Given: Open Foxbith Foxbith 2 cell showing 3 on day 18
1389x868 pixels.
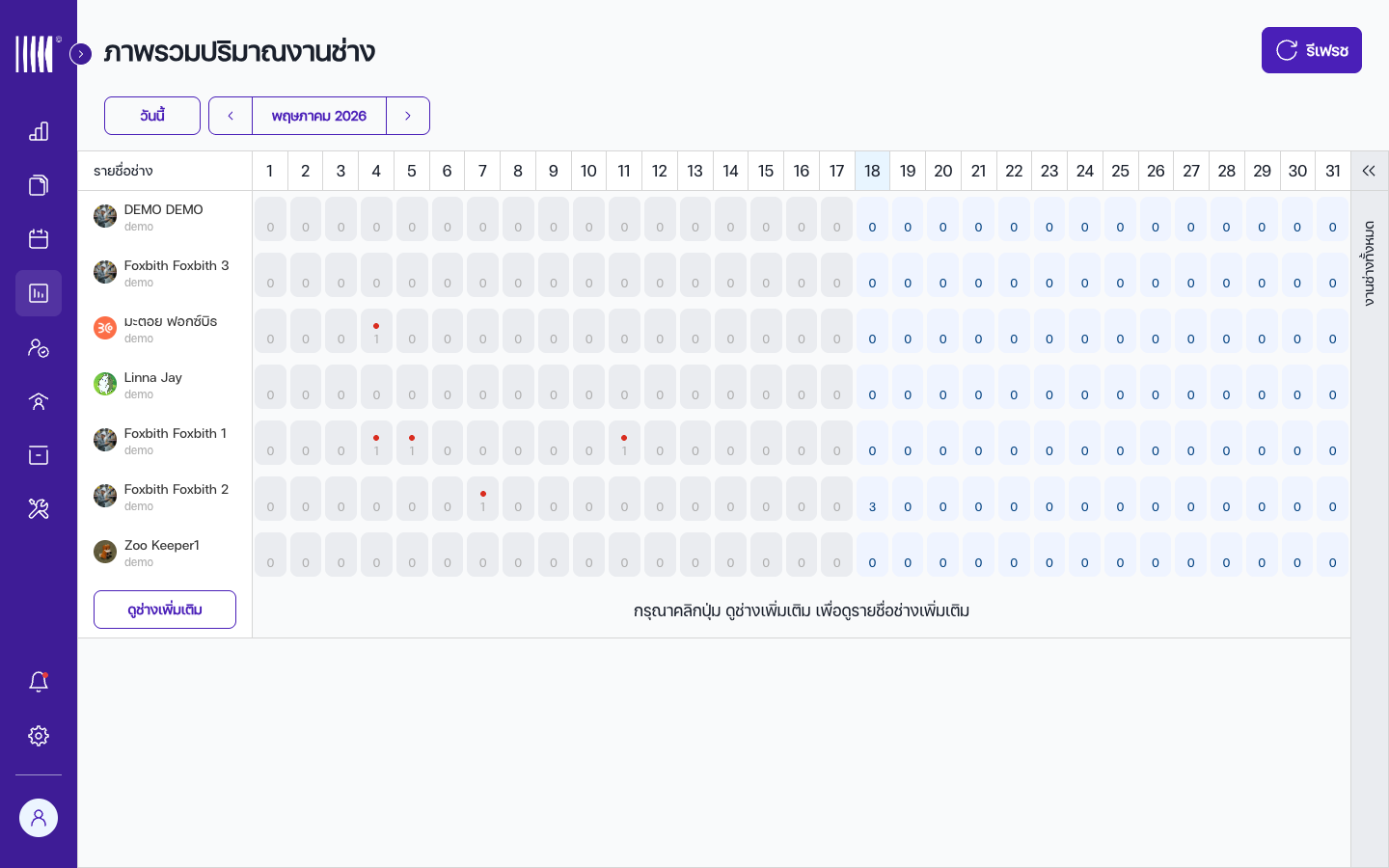Looking at the screenshot, I should 872,498.
